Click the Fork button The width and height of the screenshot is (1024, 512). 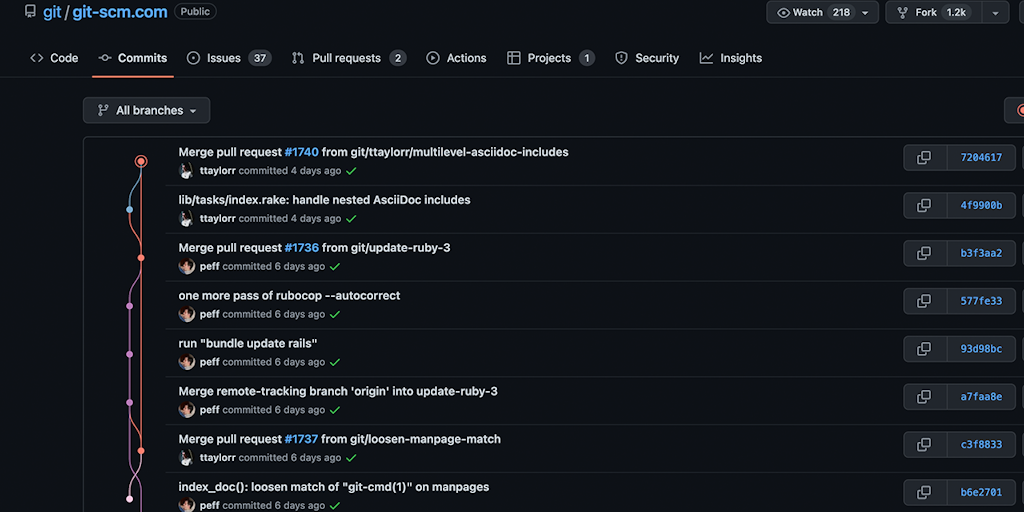click(x=933, y=12)
